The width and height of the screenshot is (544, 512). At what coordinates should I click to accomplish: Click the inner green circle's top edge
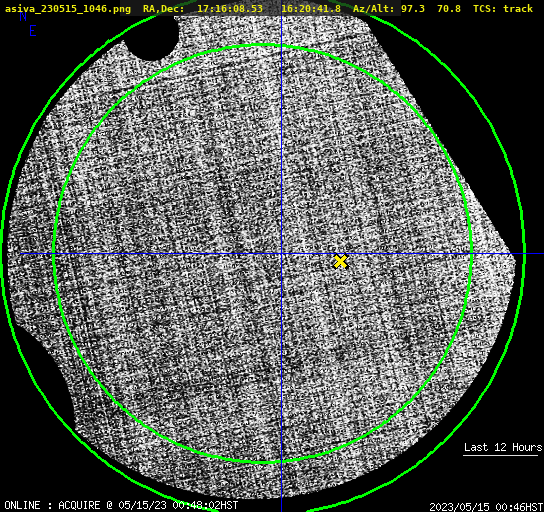(x=263, y=45)
